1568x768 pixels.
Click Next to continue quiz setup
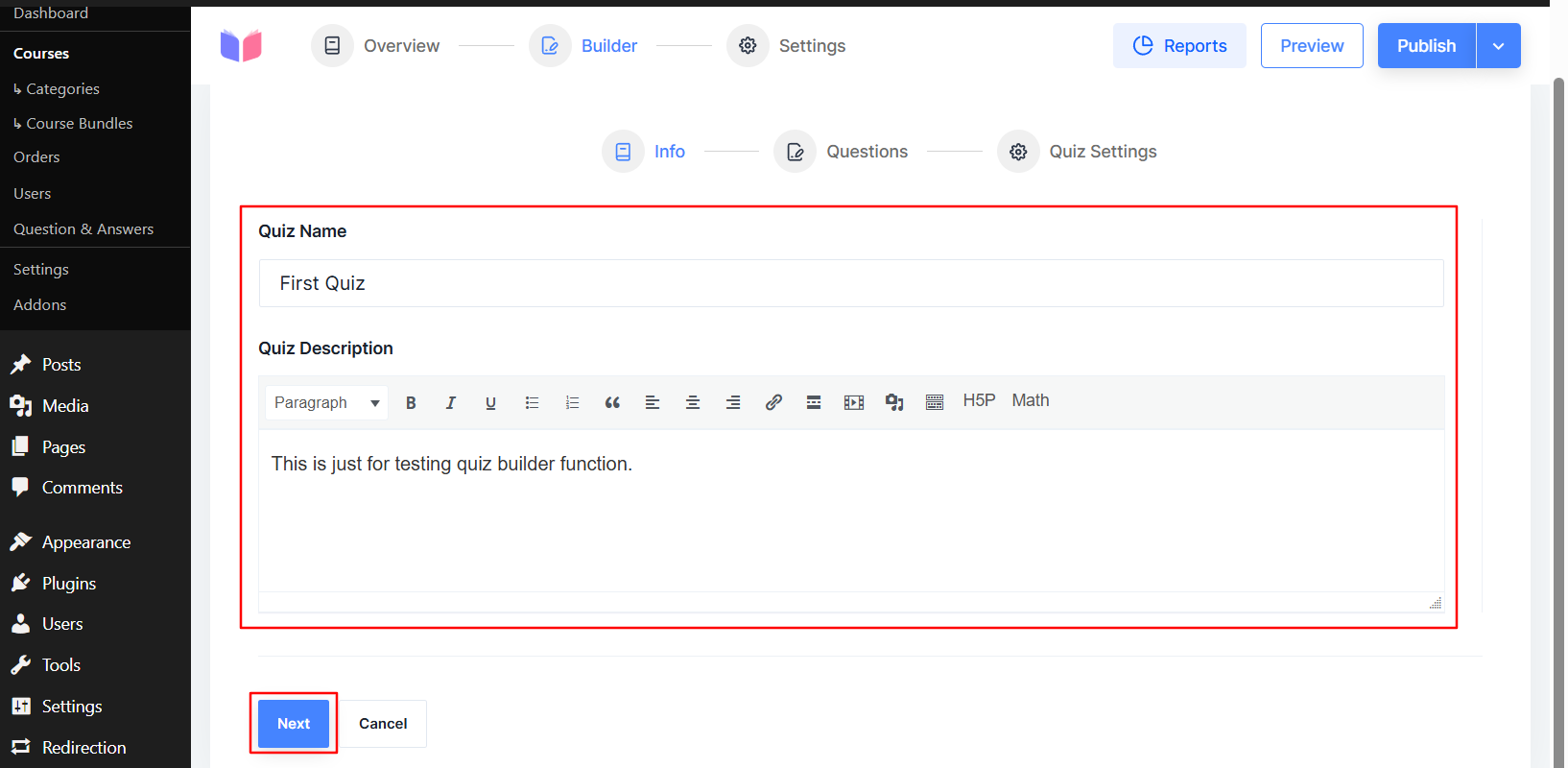point(294,724)
